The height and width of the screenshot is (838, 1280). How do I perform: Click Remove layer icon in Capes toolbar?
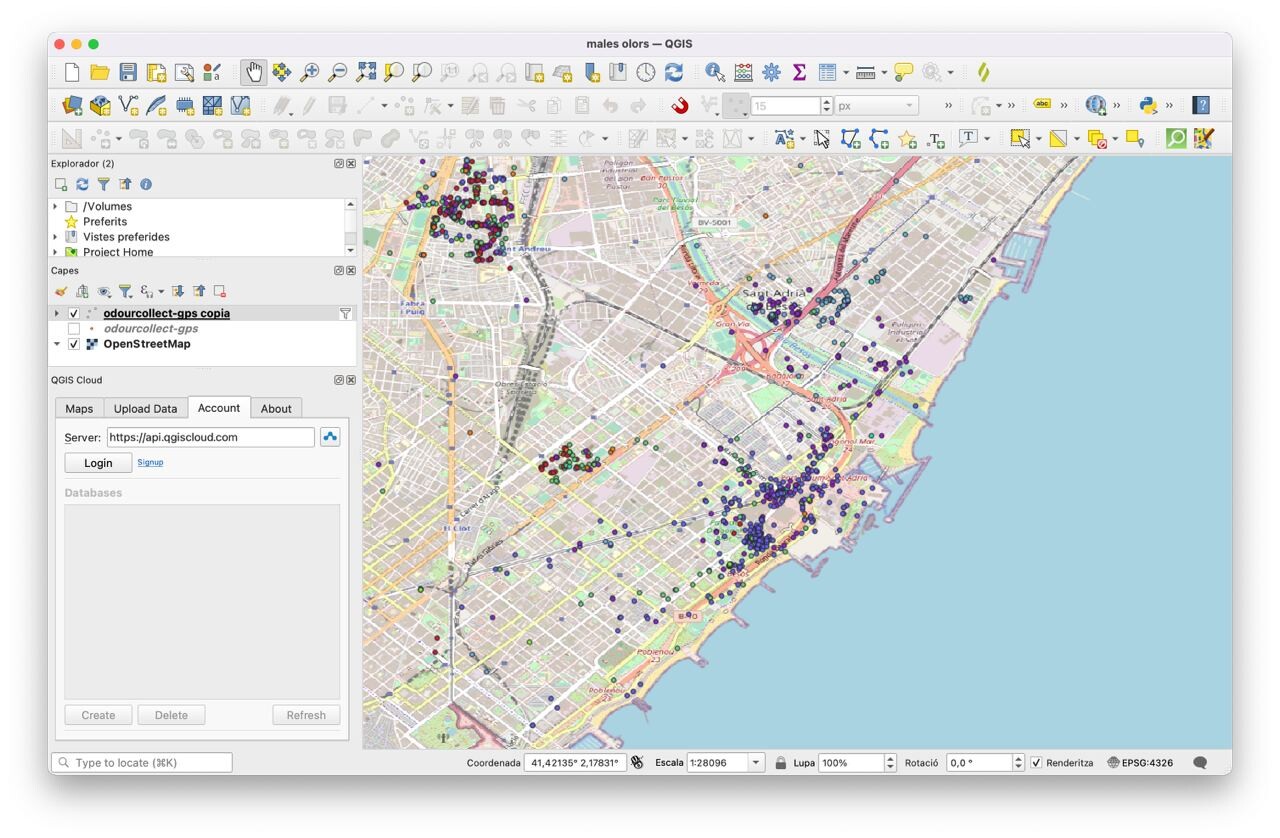click(x=219, y=291)
